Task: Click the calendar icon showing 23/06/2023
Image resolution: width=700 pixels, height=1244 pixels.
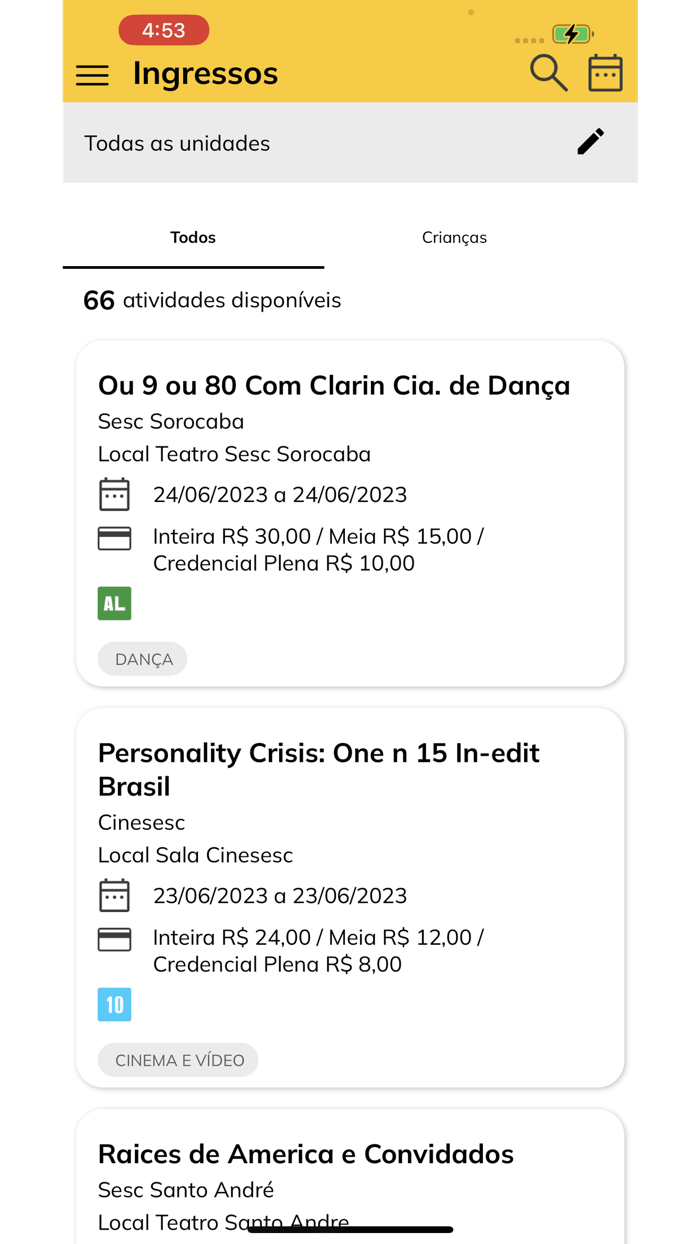Action: click(x=115, y=895)
